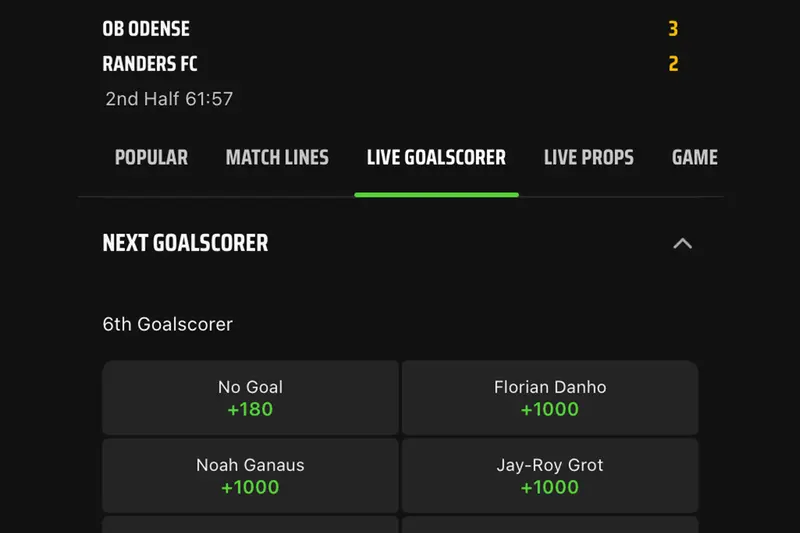The image size is (800, 533).
Task: Select Jay-Roy Grot +1000 bet
Action: (x=550, y=476)
